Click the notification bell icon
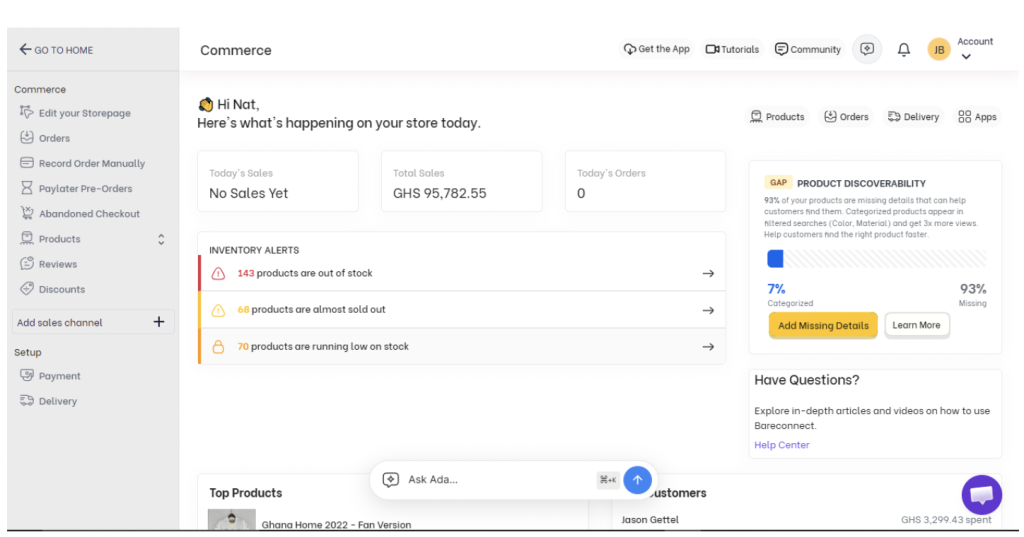The height and width of the screenshot is (537, 1024). click(904, 50)
